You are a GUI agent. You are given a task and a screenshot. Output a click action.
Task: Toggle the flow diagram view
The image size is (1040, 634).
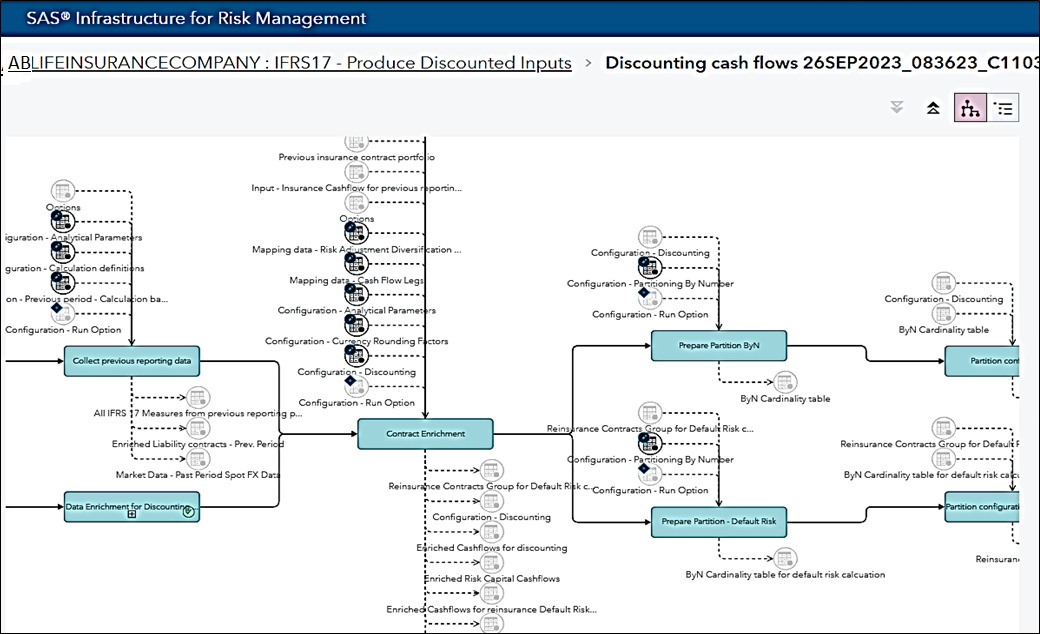[969, 107]
